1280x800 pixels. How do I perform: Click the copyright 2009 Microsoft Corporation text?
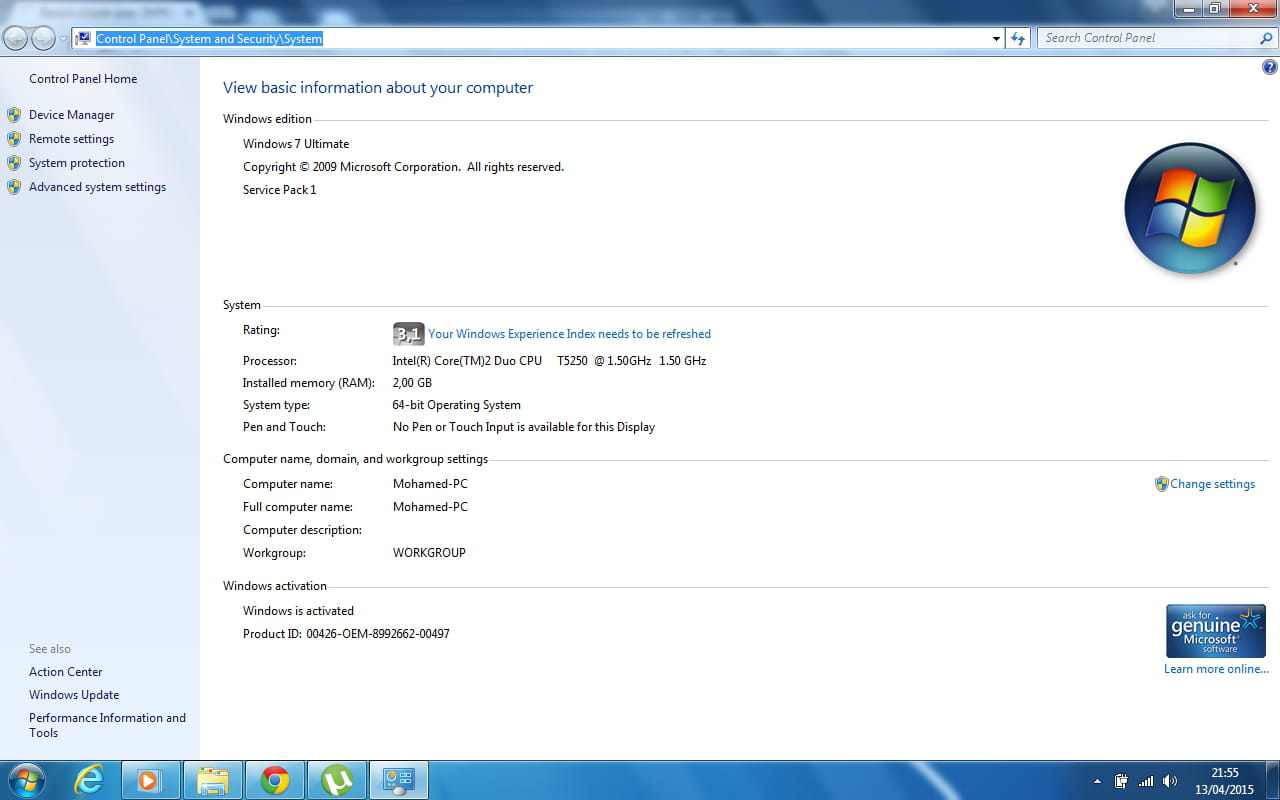403,167
